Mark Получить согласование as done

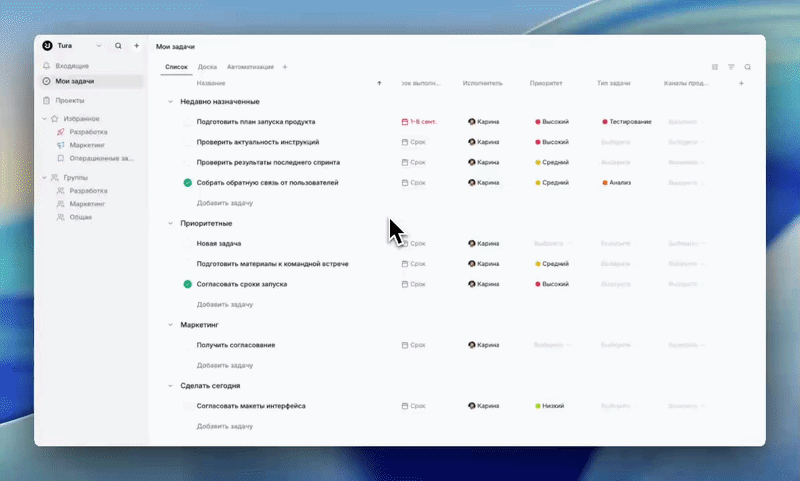(188, 345)
